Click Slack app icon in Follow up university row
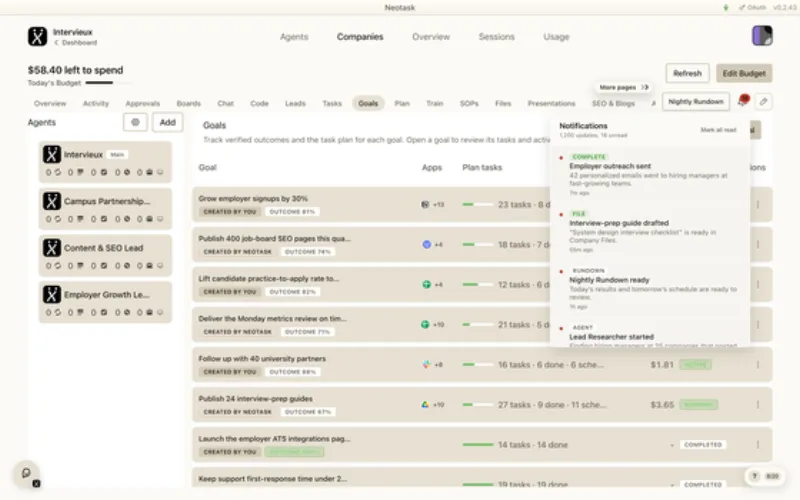 427,365
